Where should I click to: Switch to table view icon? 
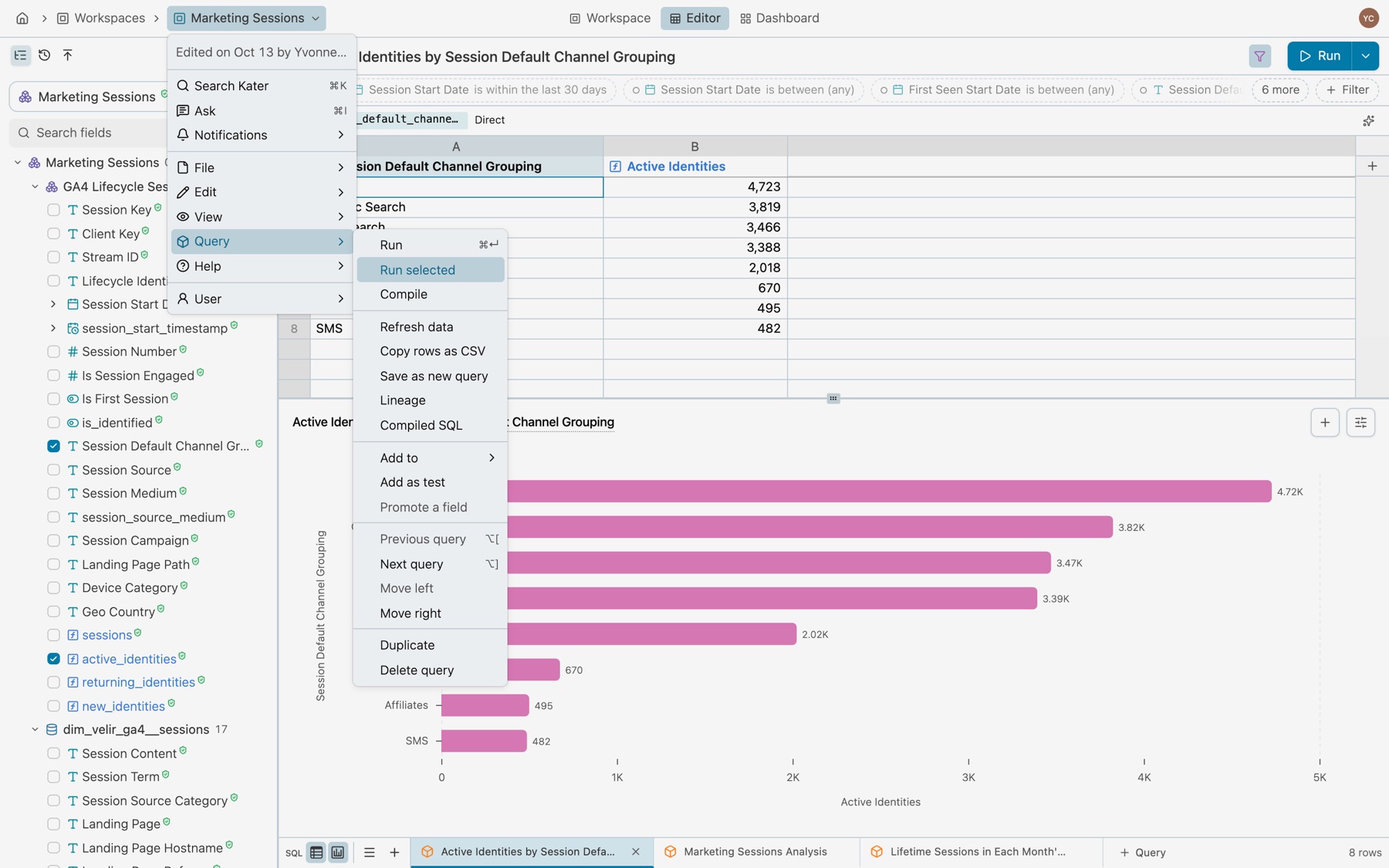316,853
